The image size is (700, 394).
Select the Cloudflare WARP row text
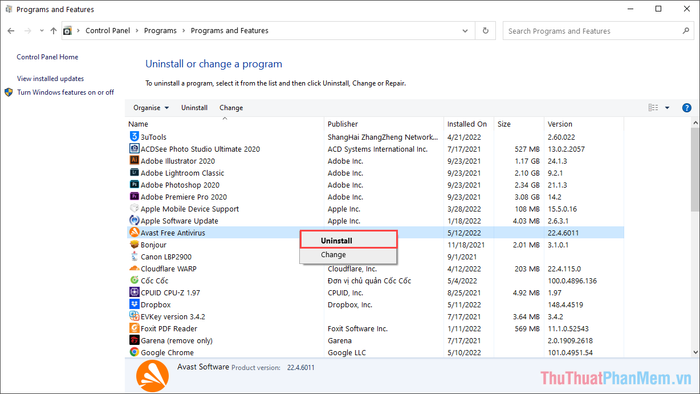tap(168, 269)
